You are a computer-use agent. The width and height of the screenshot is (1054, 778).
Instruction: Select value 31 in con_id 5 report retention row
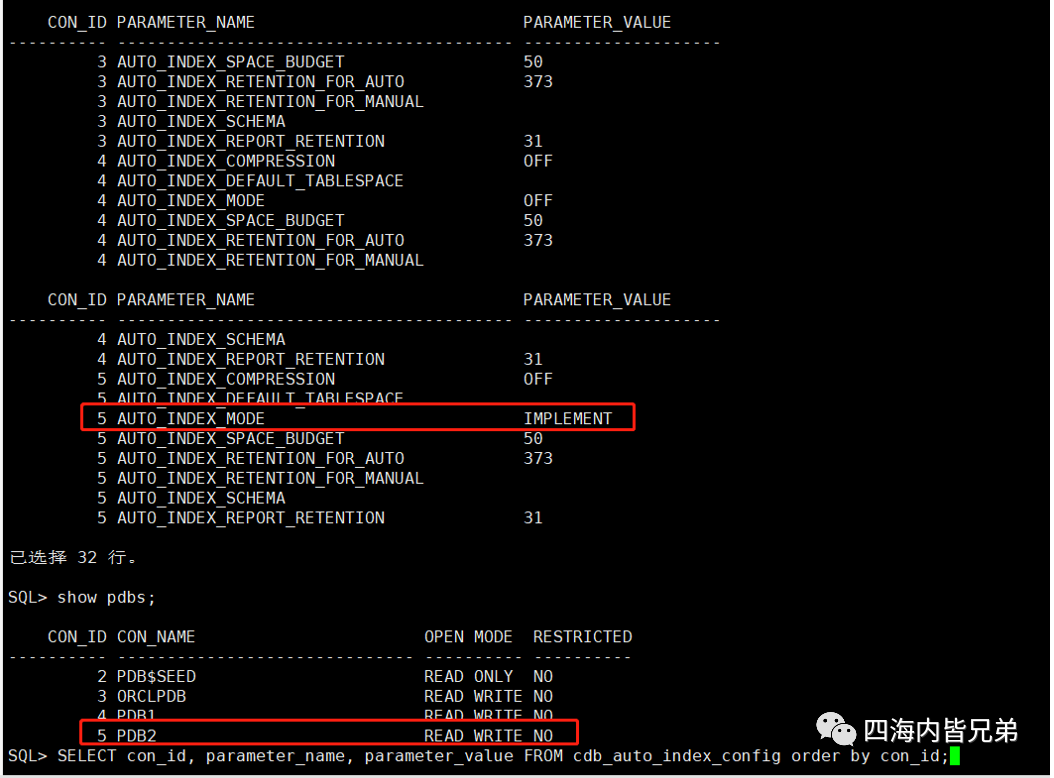(533, 518)
